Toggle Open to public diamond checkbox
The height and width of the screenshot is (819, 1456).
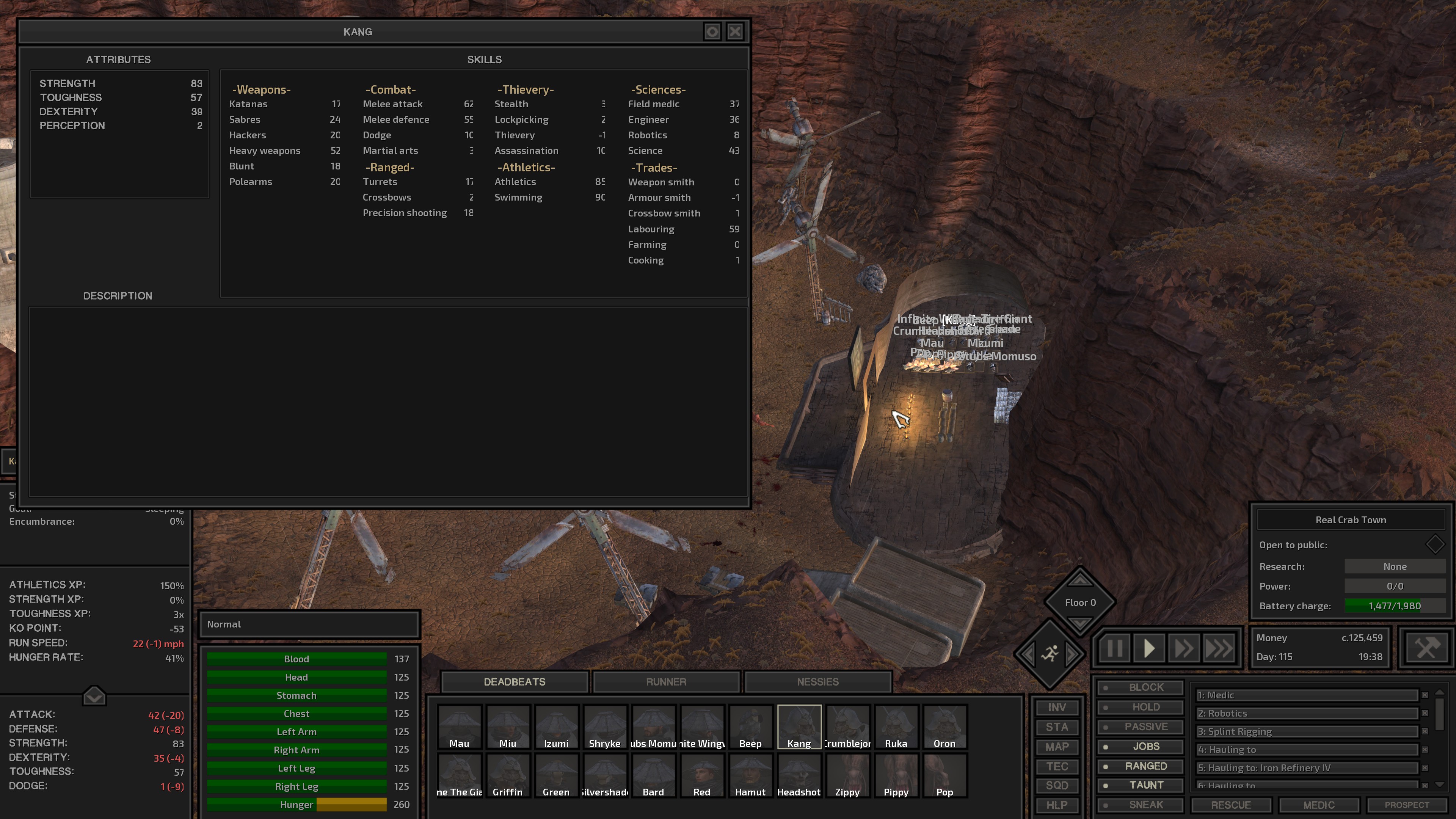pos(1434,545)
